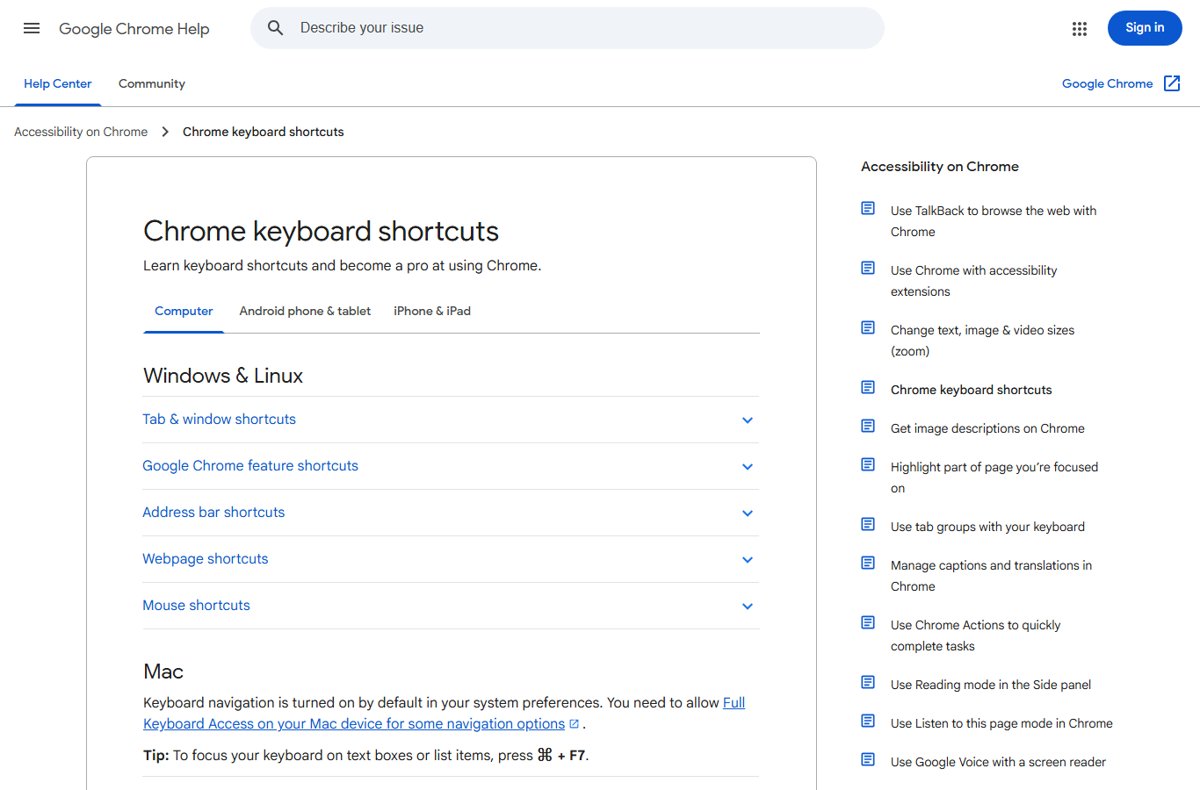1200x790 pixels.
Task: Open the Google Chrome product link
Action: (x=1107, y=84)
